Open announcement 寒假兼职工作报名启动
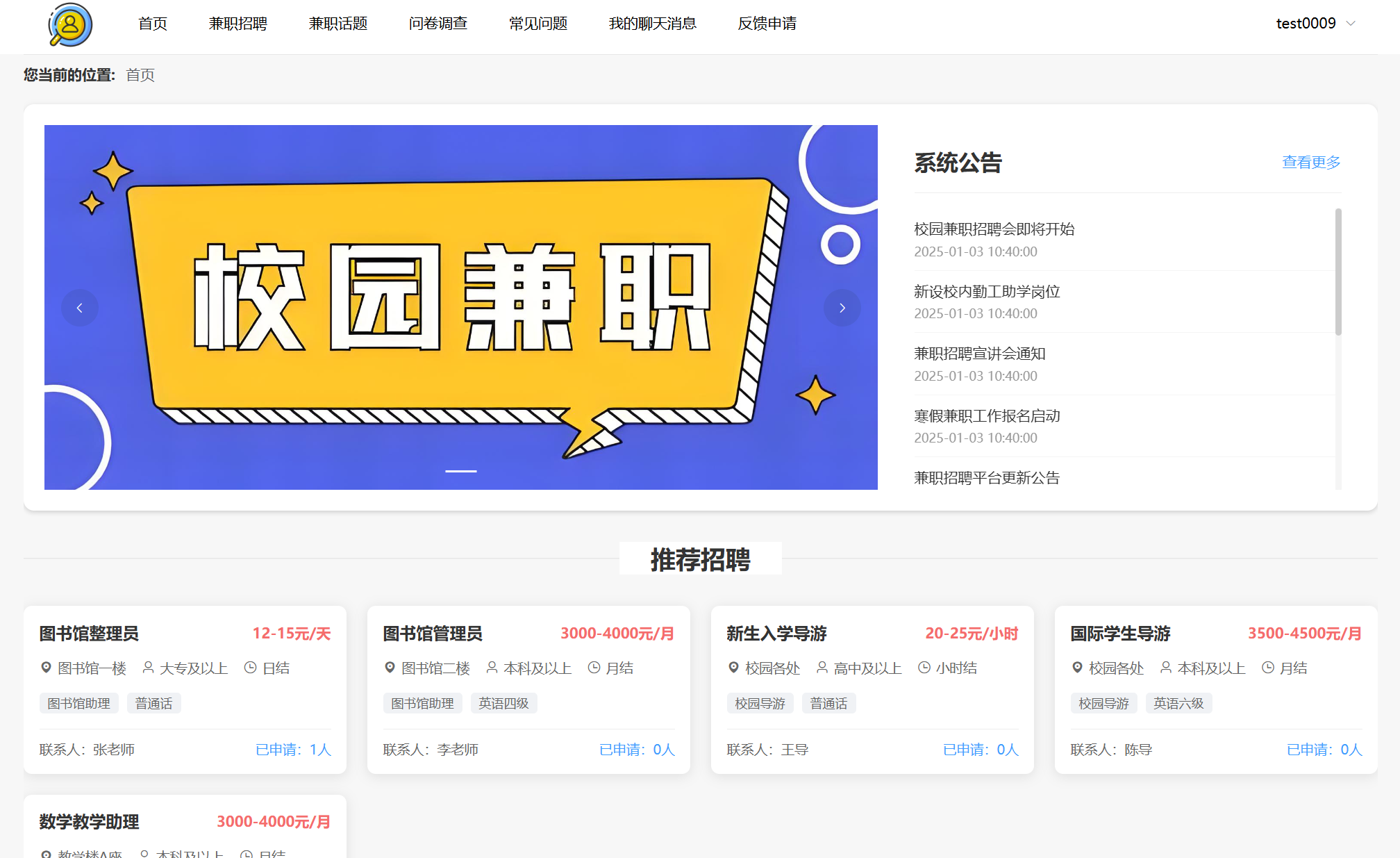 pos(987,416)
